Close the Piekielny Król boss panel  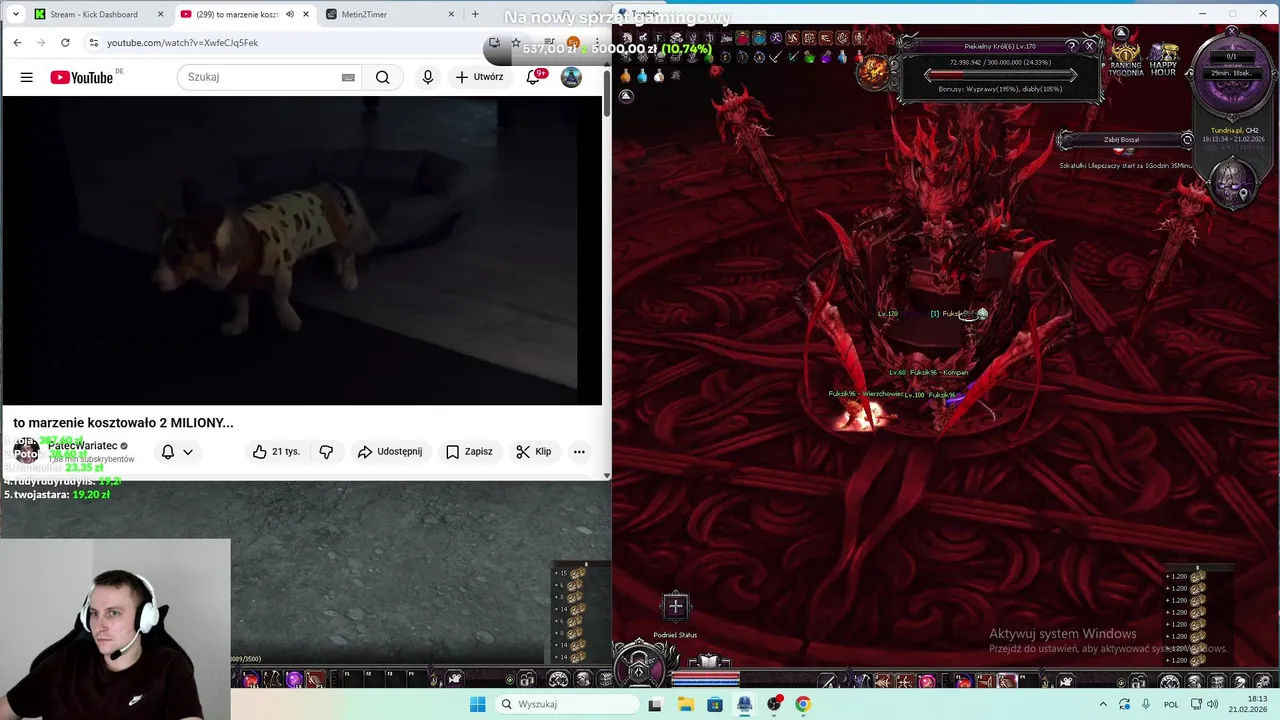1090,46
